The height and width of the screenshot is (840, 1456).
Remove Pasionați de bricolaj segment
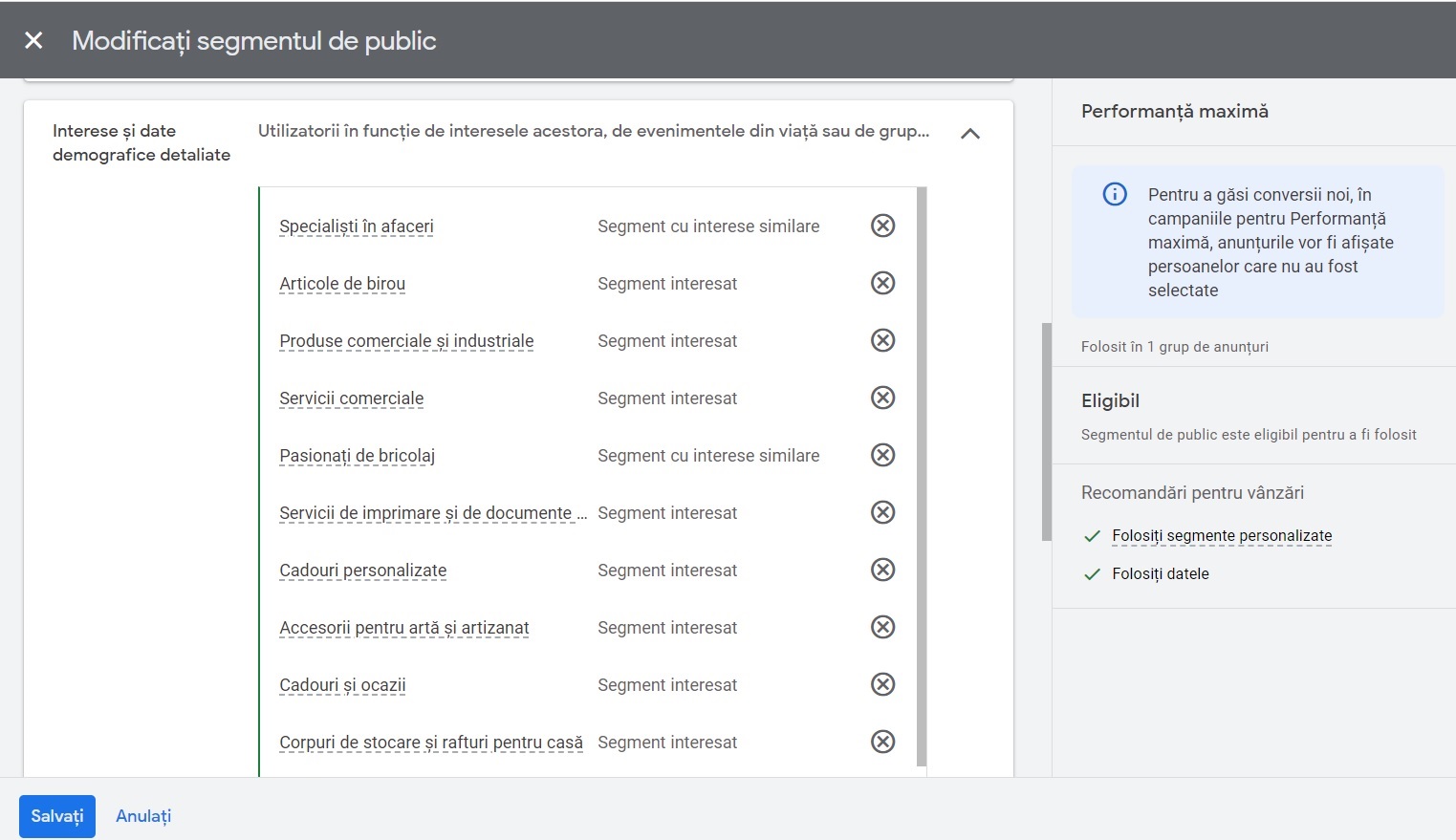point(882,455)
